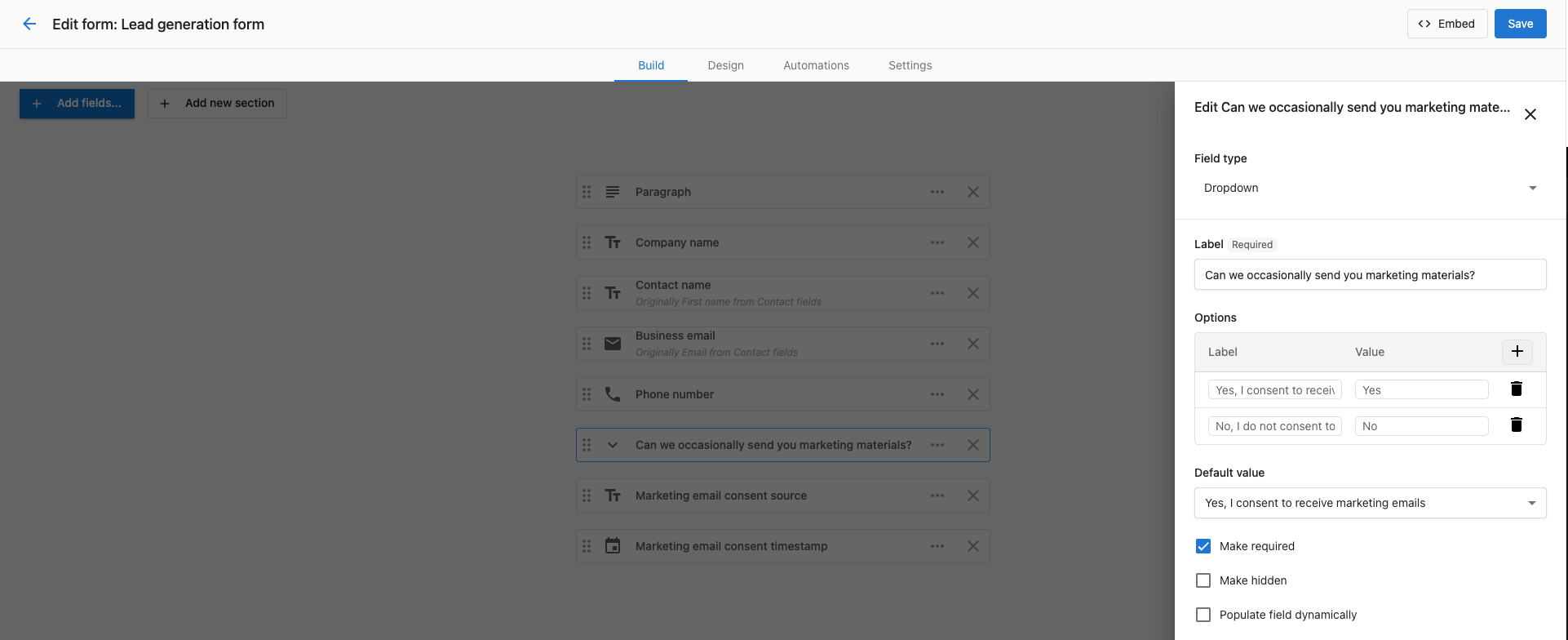Screen dimensions: 1568x640
Task: Open the Field type dropdown
Action: (1371, 188)
